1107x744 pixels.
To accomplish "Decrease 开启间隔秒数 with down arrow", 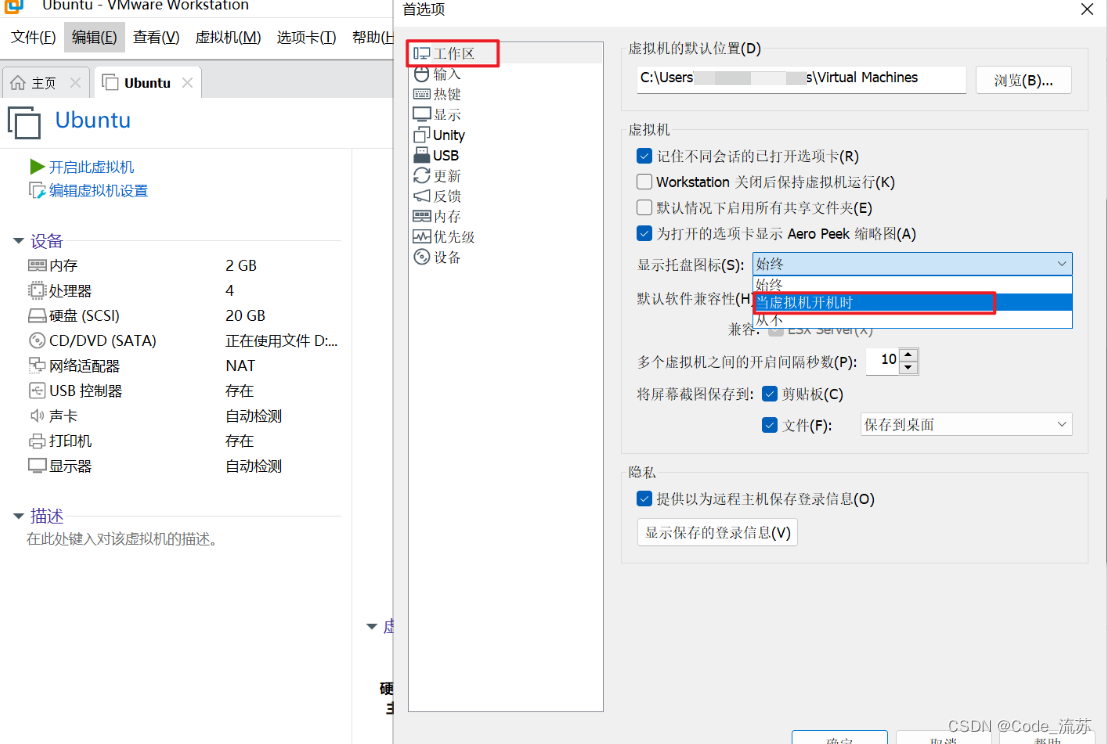I will [909, 368].
